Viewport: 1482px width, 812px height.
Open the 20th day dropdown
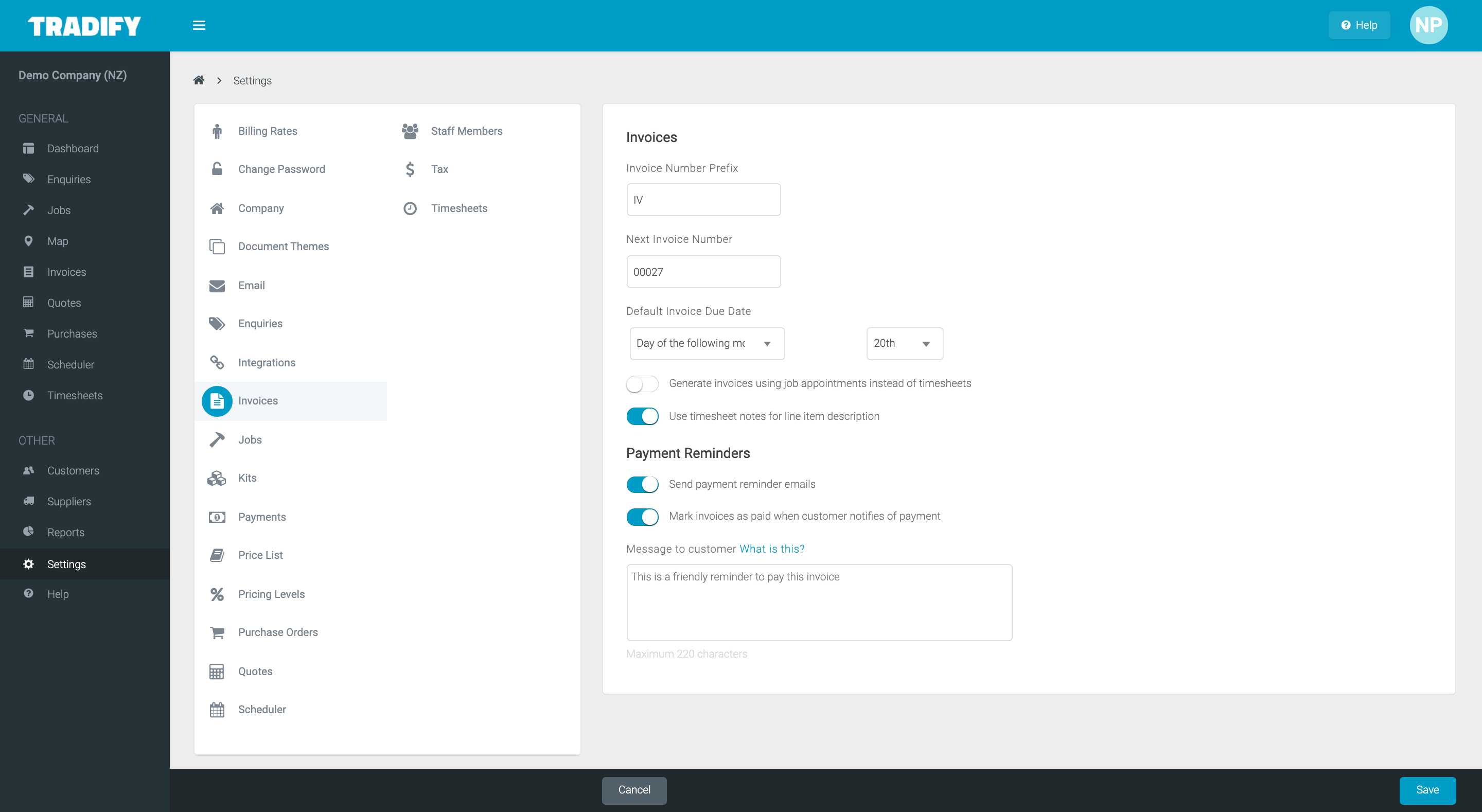click(x=905, y=344)
